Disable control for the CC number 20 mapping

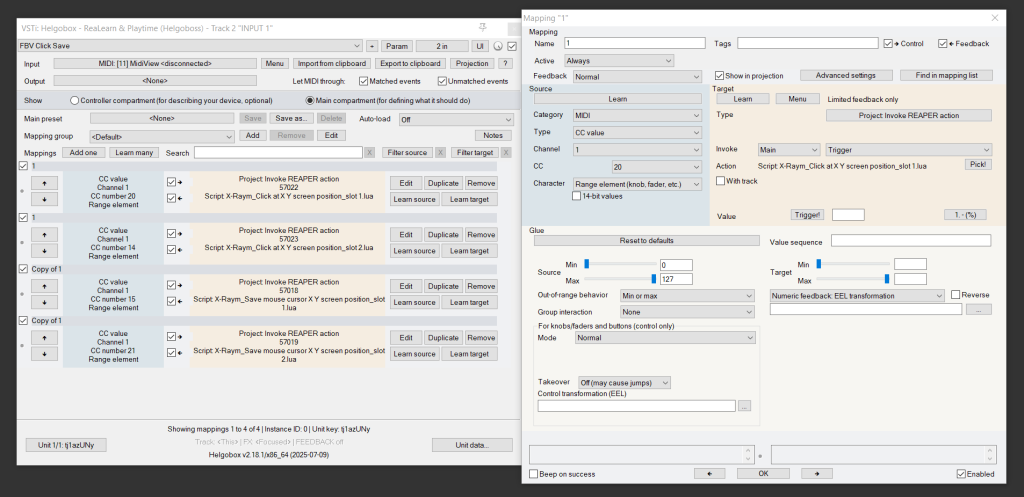coord(171,182)
